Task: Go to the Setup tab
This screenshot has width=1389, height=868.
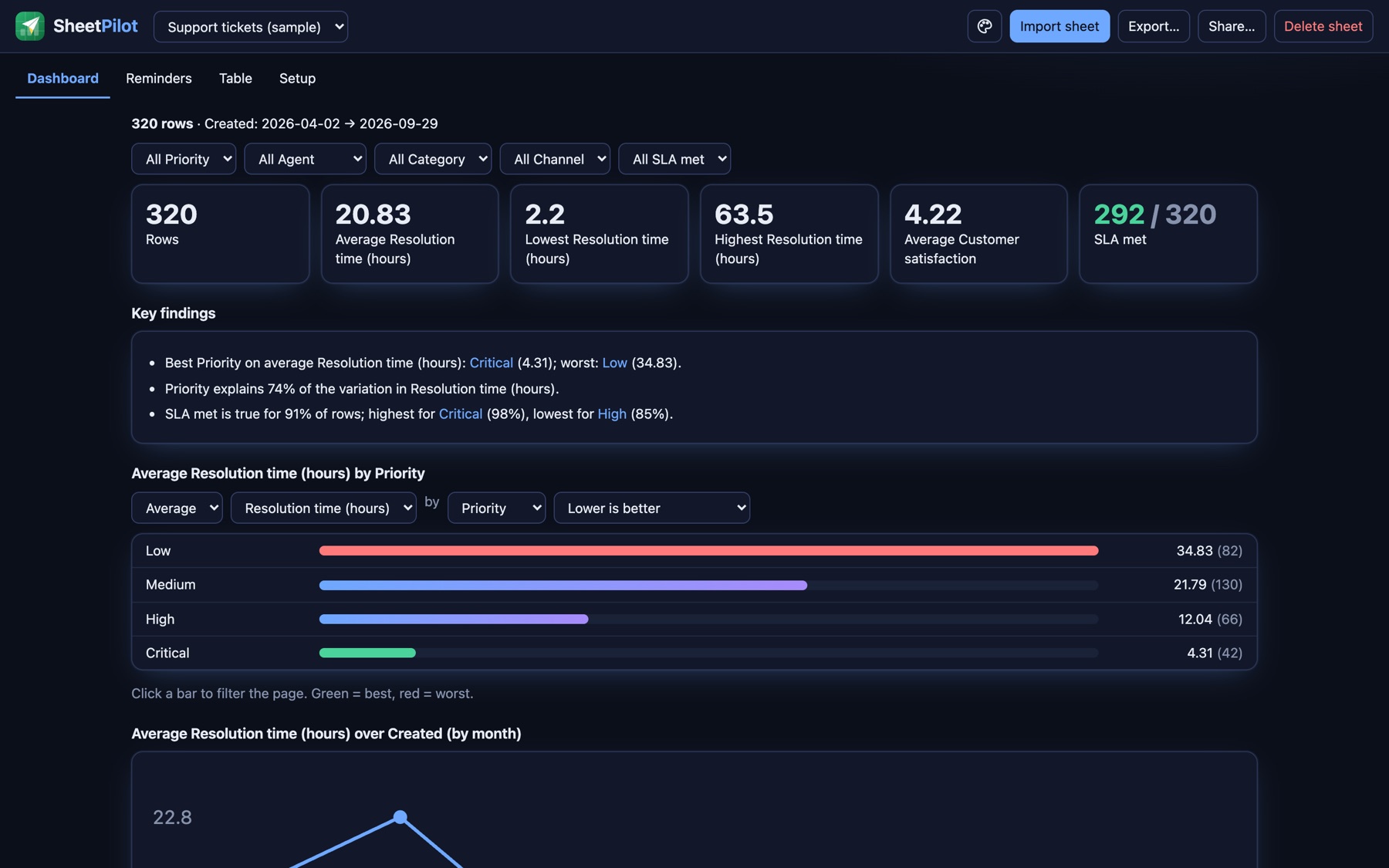Action: 297,78
